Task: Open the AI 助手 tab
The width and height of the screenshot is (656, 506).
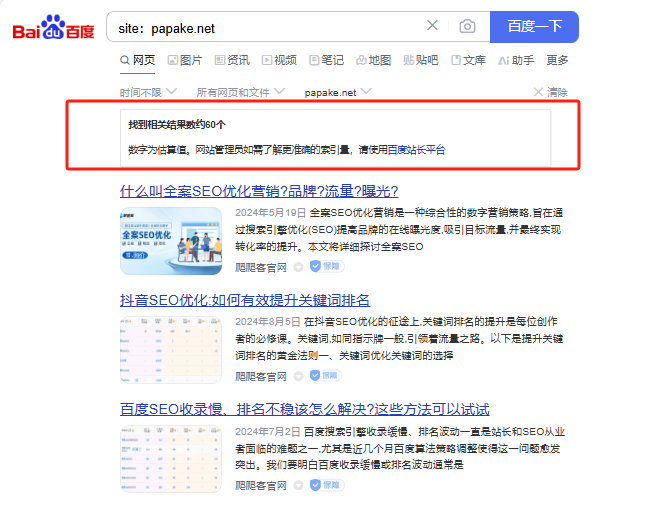Action: 516,60
